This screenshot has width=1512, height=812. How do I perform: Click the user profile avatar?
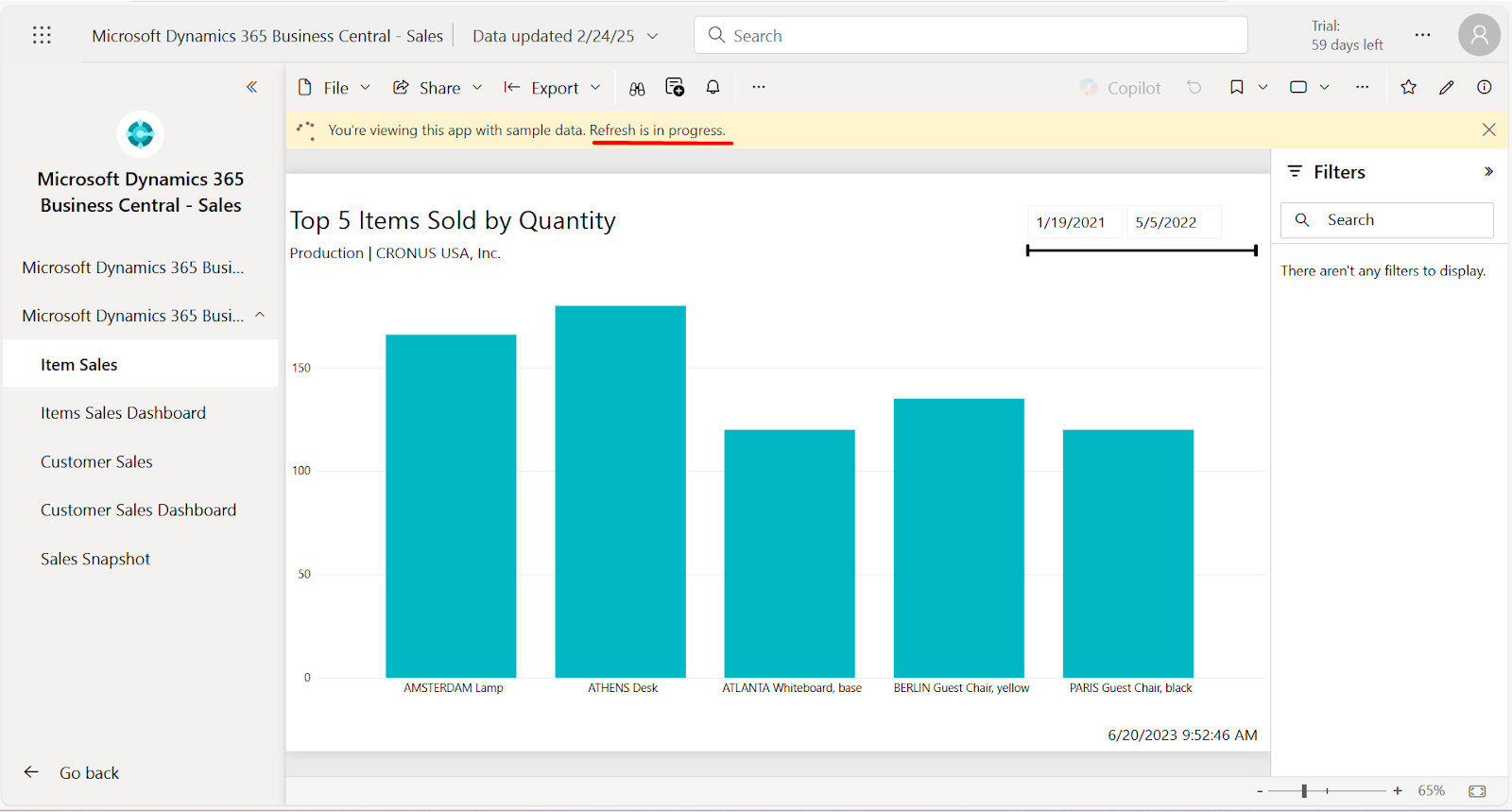point(1479,35)
